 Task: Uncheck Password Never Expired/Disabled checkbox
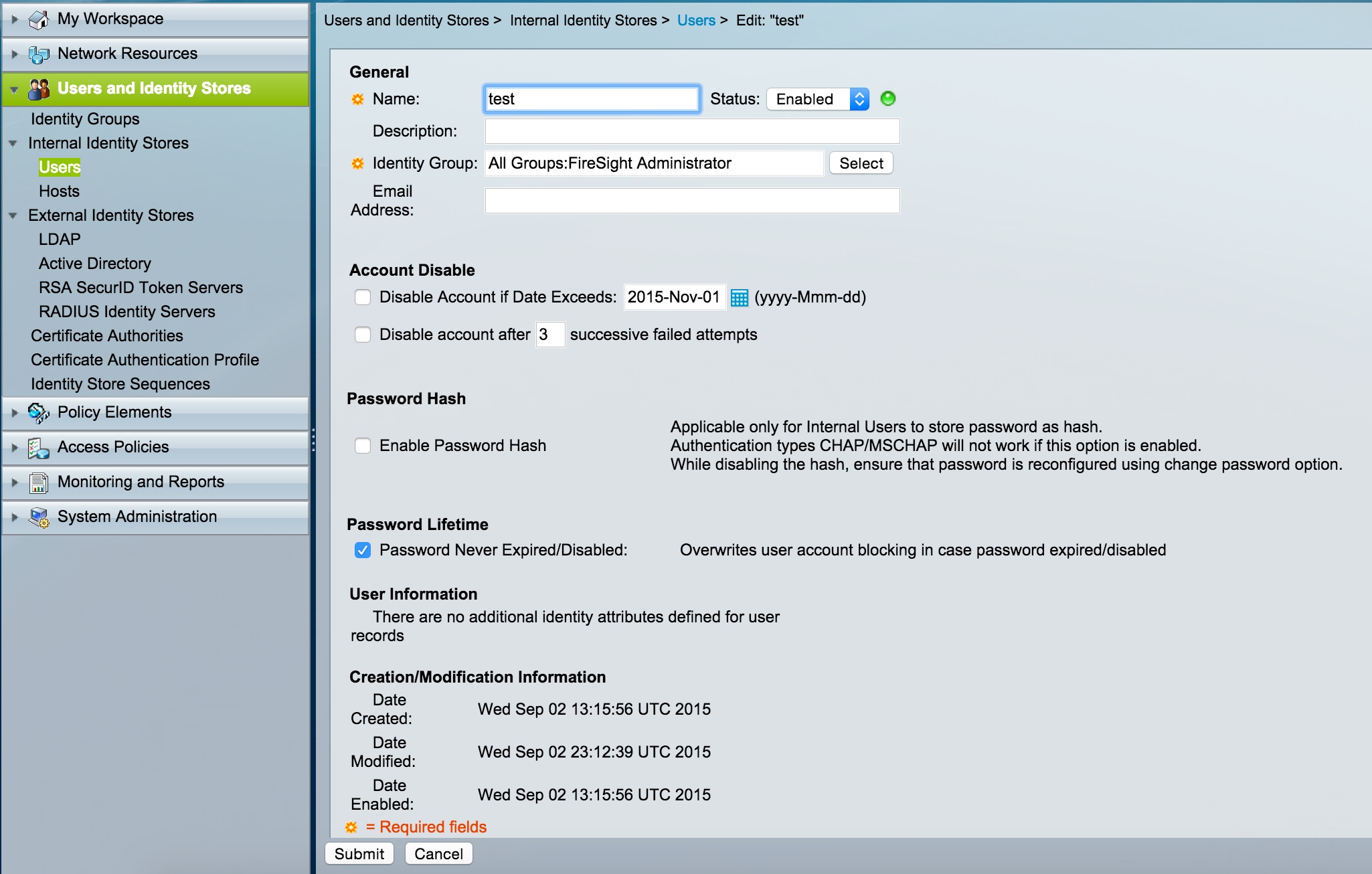click(x=363, y=550)
